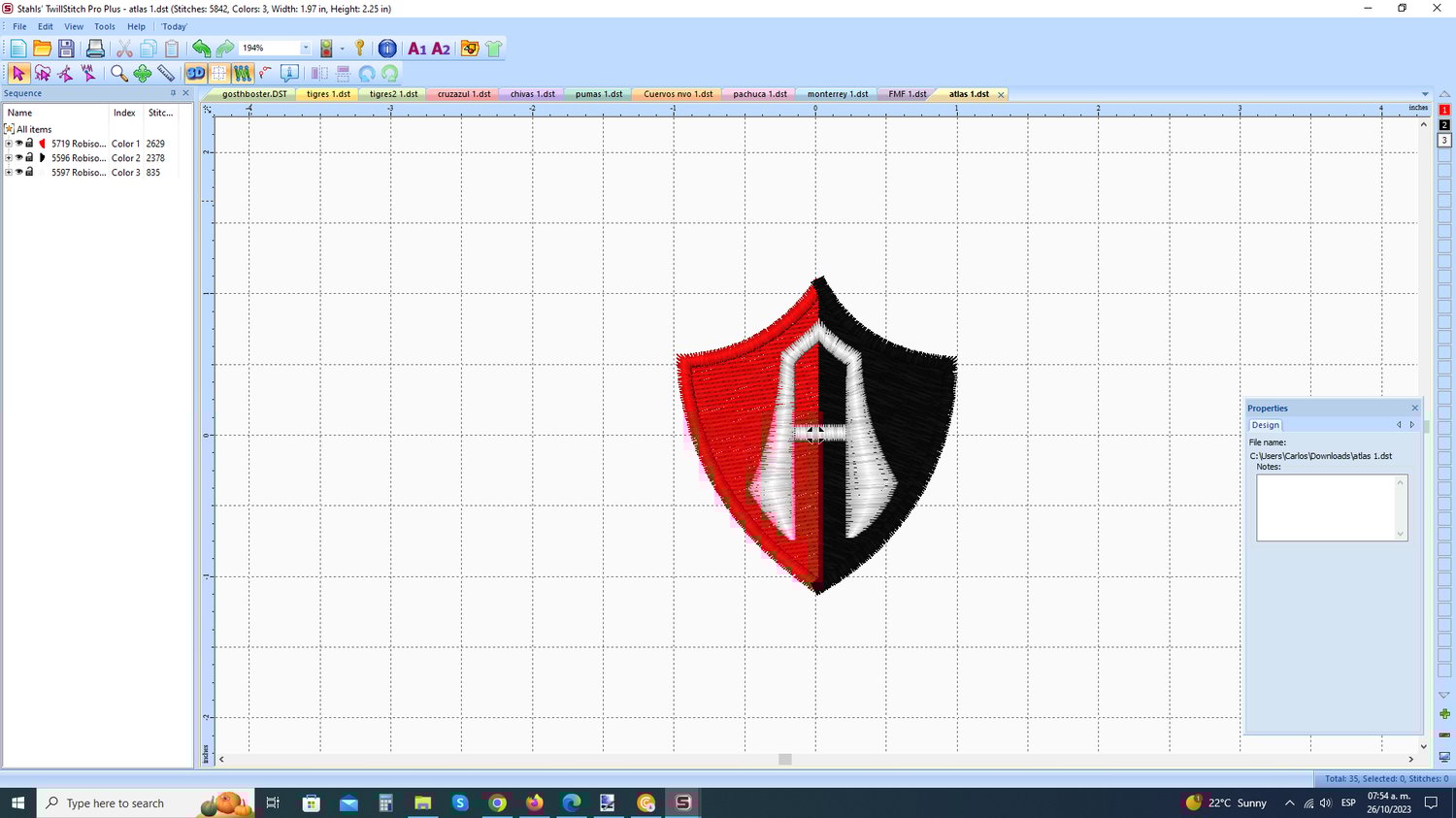Switch to the chivas 1.dst tab
This screenshot has width=1456, height=818.
click(533, 94)
